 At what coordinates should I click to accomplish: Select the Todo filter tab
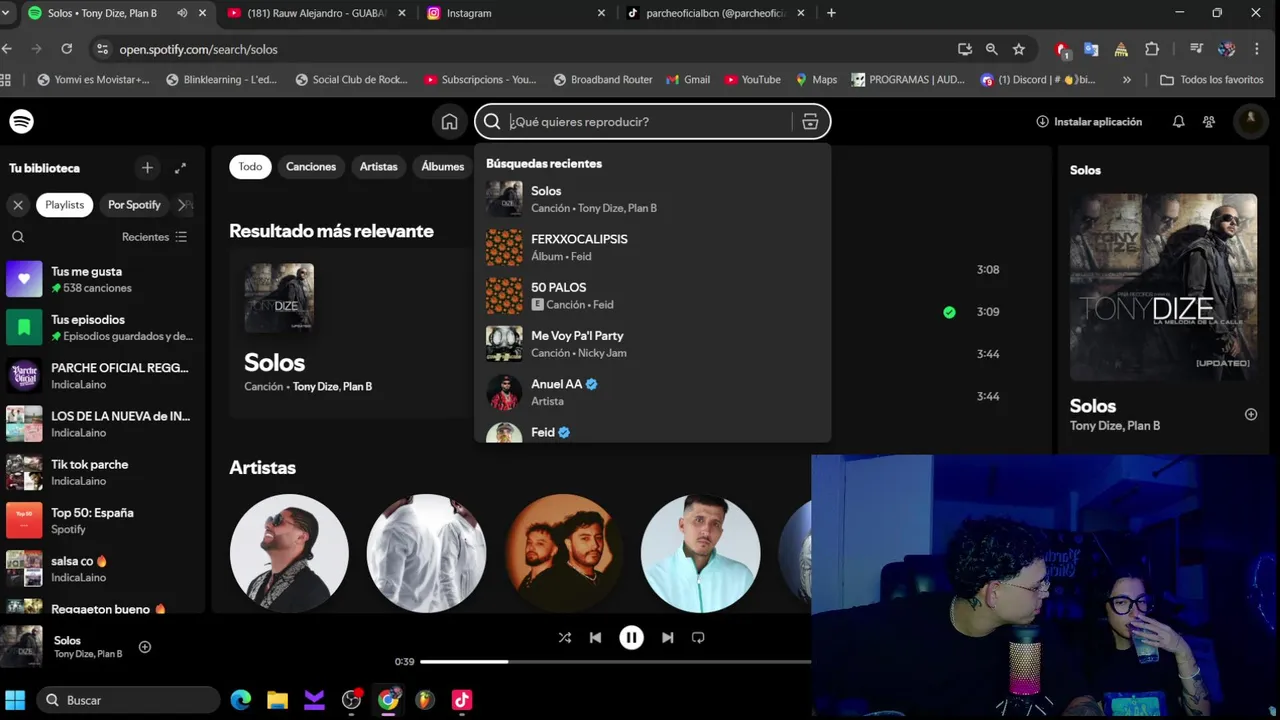(x=250, y=167)
